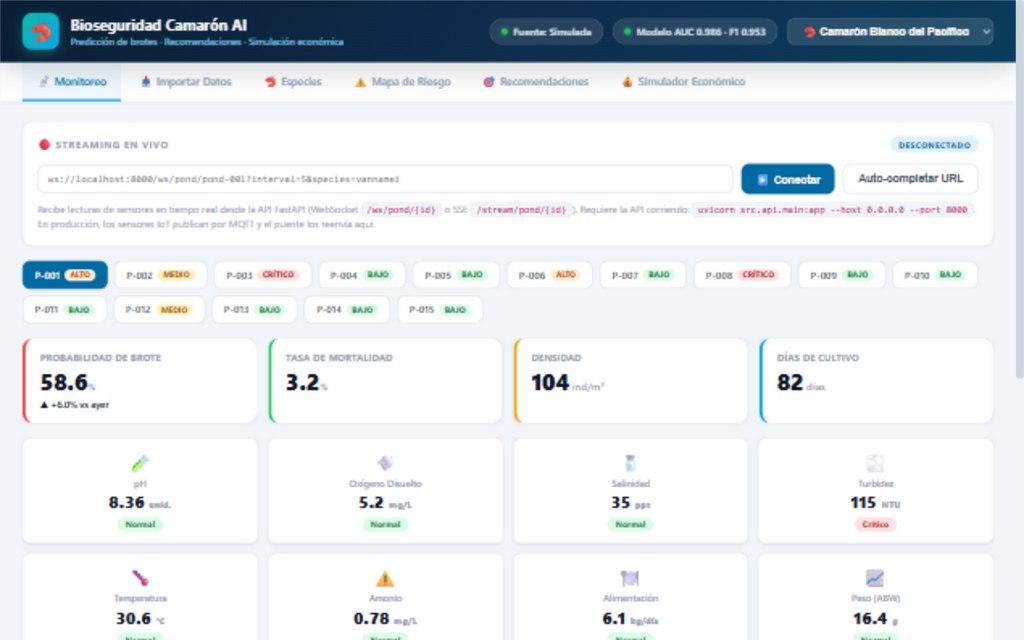Click the Conectar button

click(x=788, y=179)
